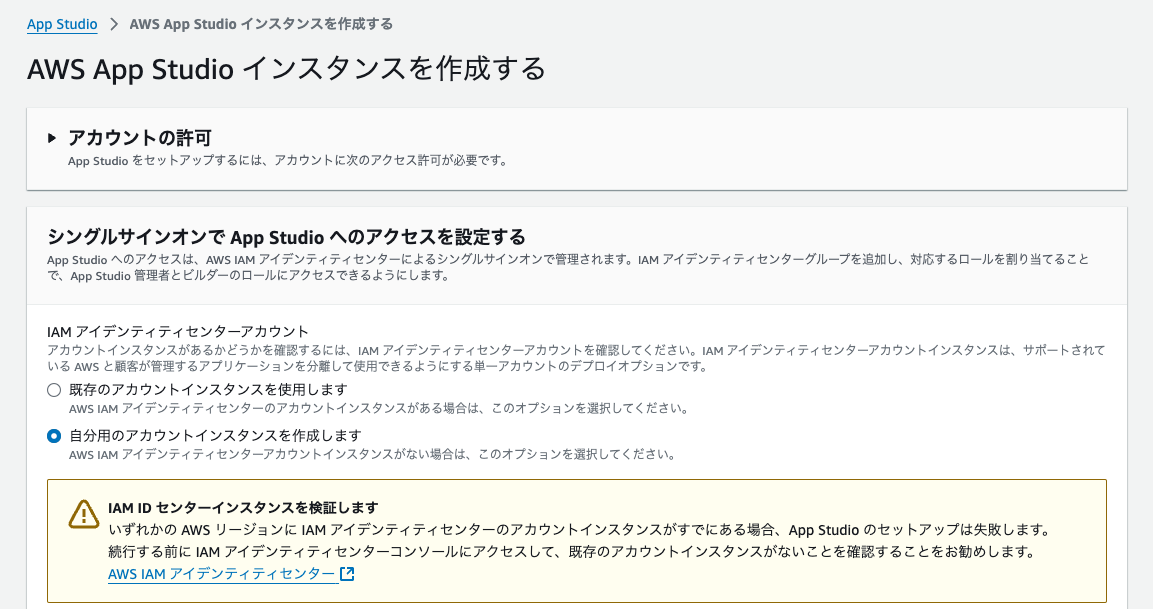Viewport: 1153px width, 609px height.
Task: Open the App Studio breadcrumb link
Action: pos(62,24)
